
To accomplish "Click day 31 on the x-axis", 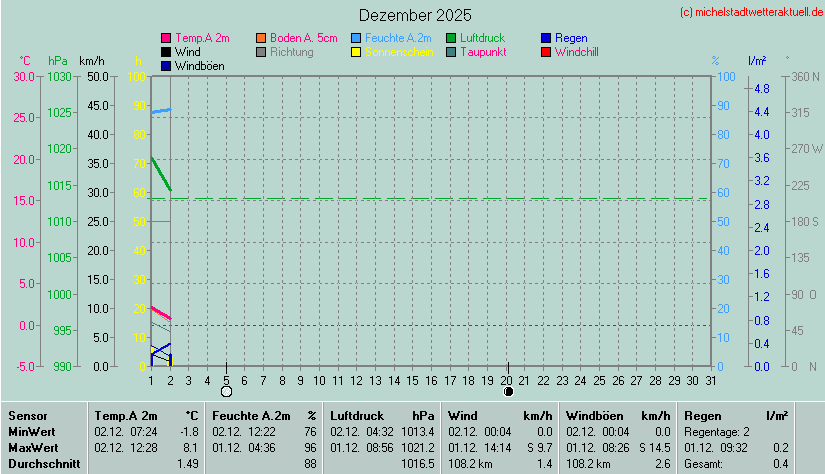I will point(710,380).
